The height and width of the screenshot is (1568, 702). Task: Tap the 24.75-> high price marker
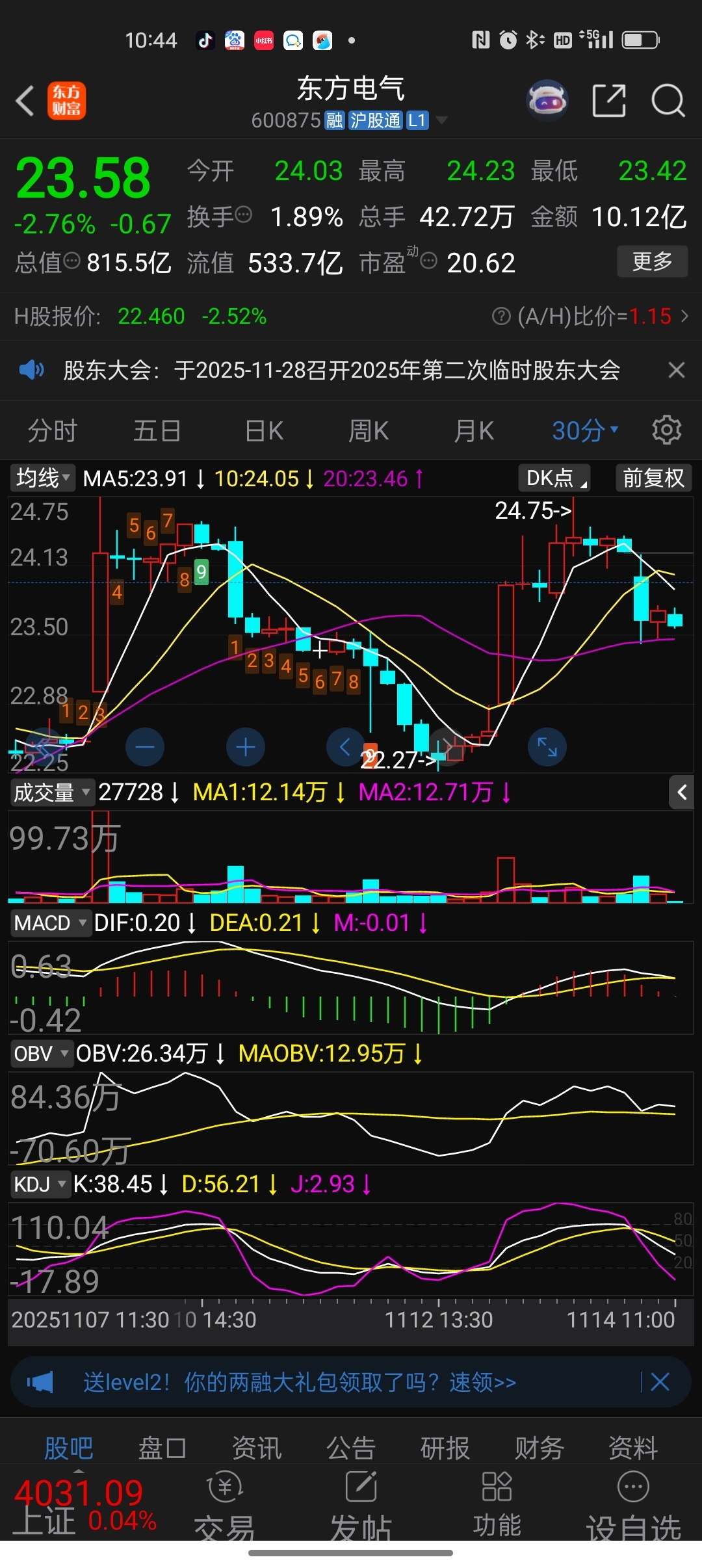[x=533, y=510]
